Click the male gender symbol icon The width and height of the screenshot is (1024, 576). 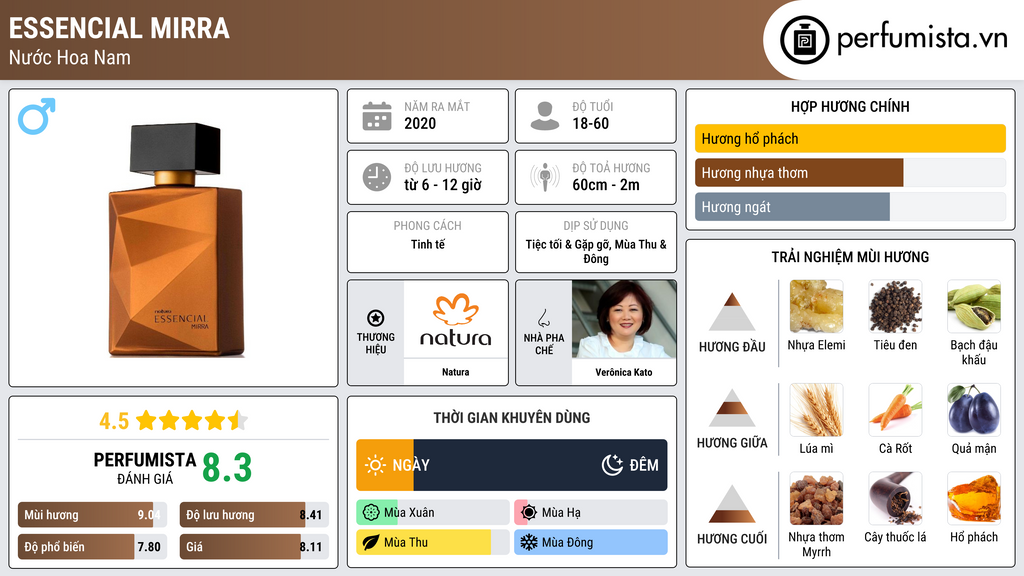[x=37, y=116]
